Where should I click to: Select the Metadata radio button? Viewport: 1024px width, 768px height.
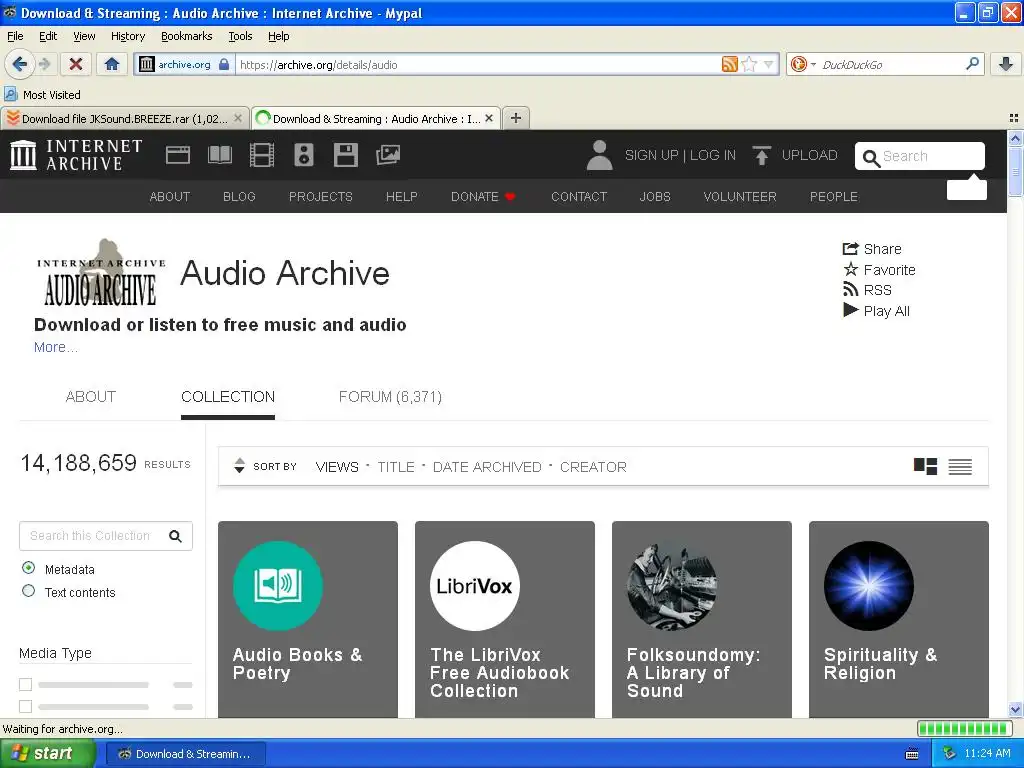click(28, 568)
